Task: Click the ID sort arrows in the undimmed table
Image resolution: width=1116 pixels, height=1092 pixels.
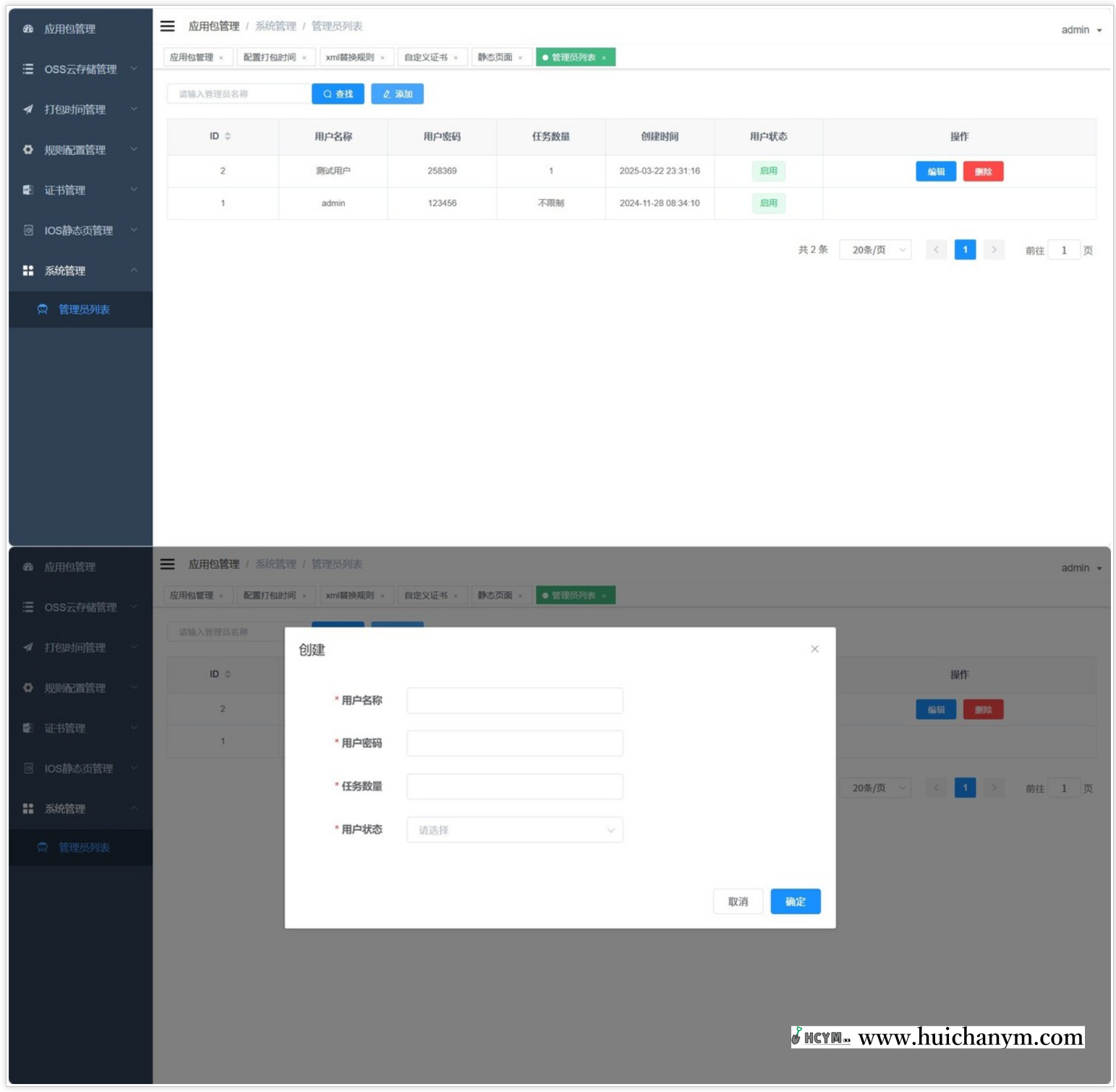Action: 228,136
